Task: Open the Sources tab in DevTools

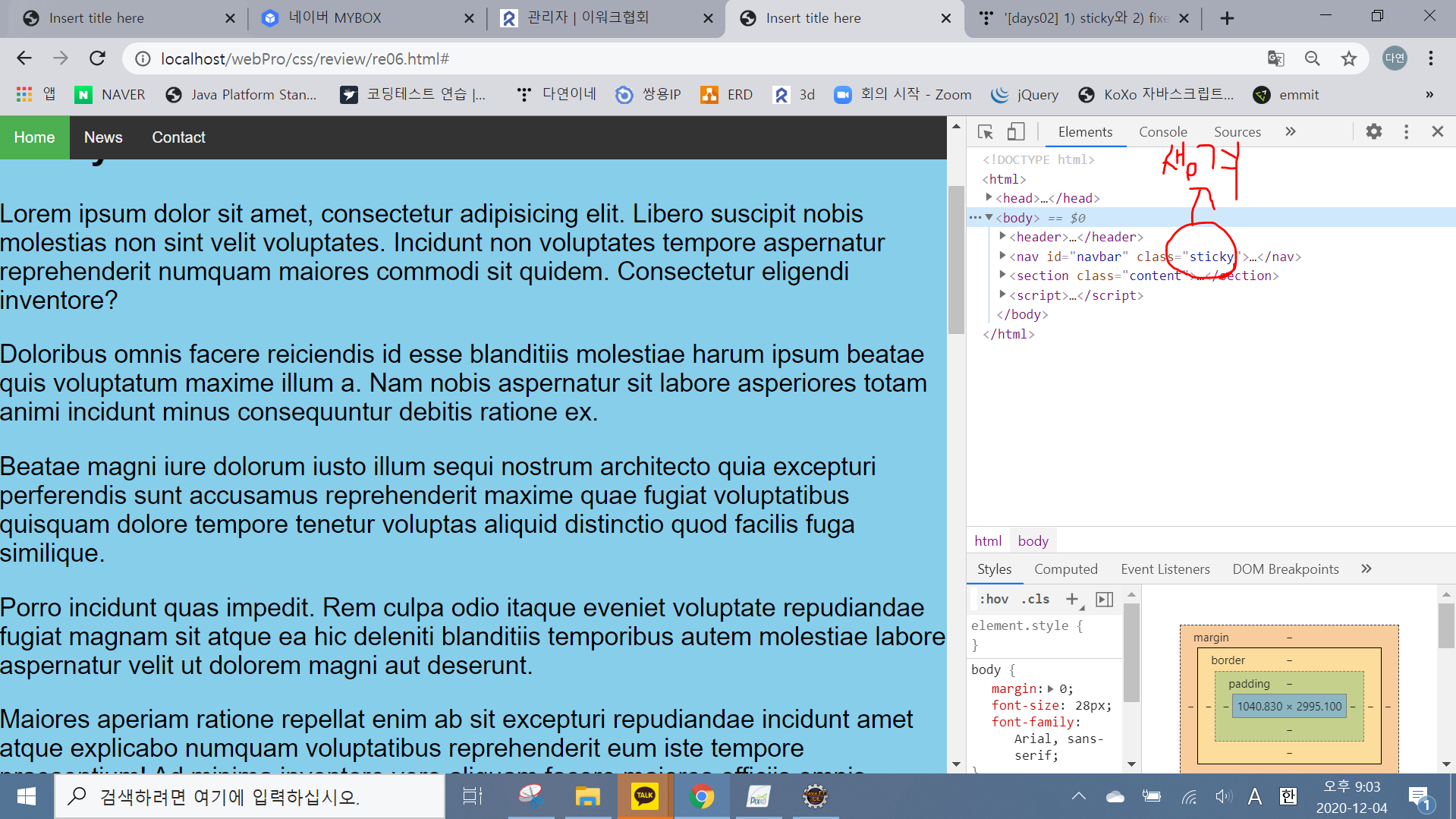Action: click(x=1237, y=131)
